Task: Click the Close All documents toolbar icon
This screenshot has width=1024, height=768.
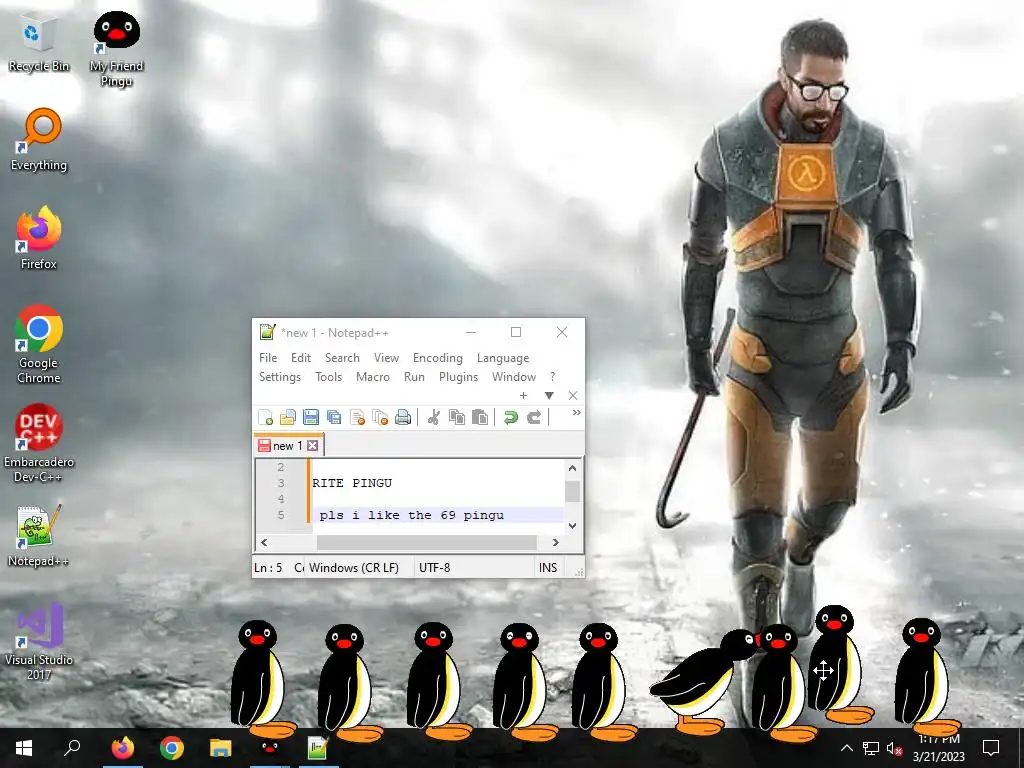Action: (x=380, y=417)
